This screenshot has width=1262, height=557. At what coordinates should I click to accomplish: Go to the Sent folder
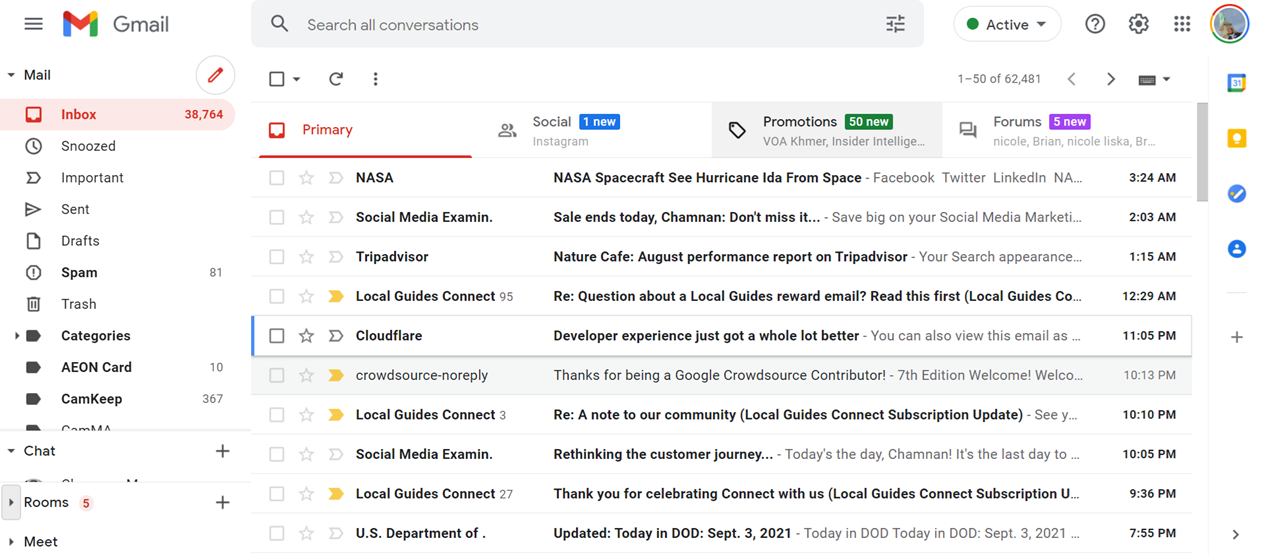[x=75, y=210]
